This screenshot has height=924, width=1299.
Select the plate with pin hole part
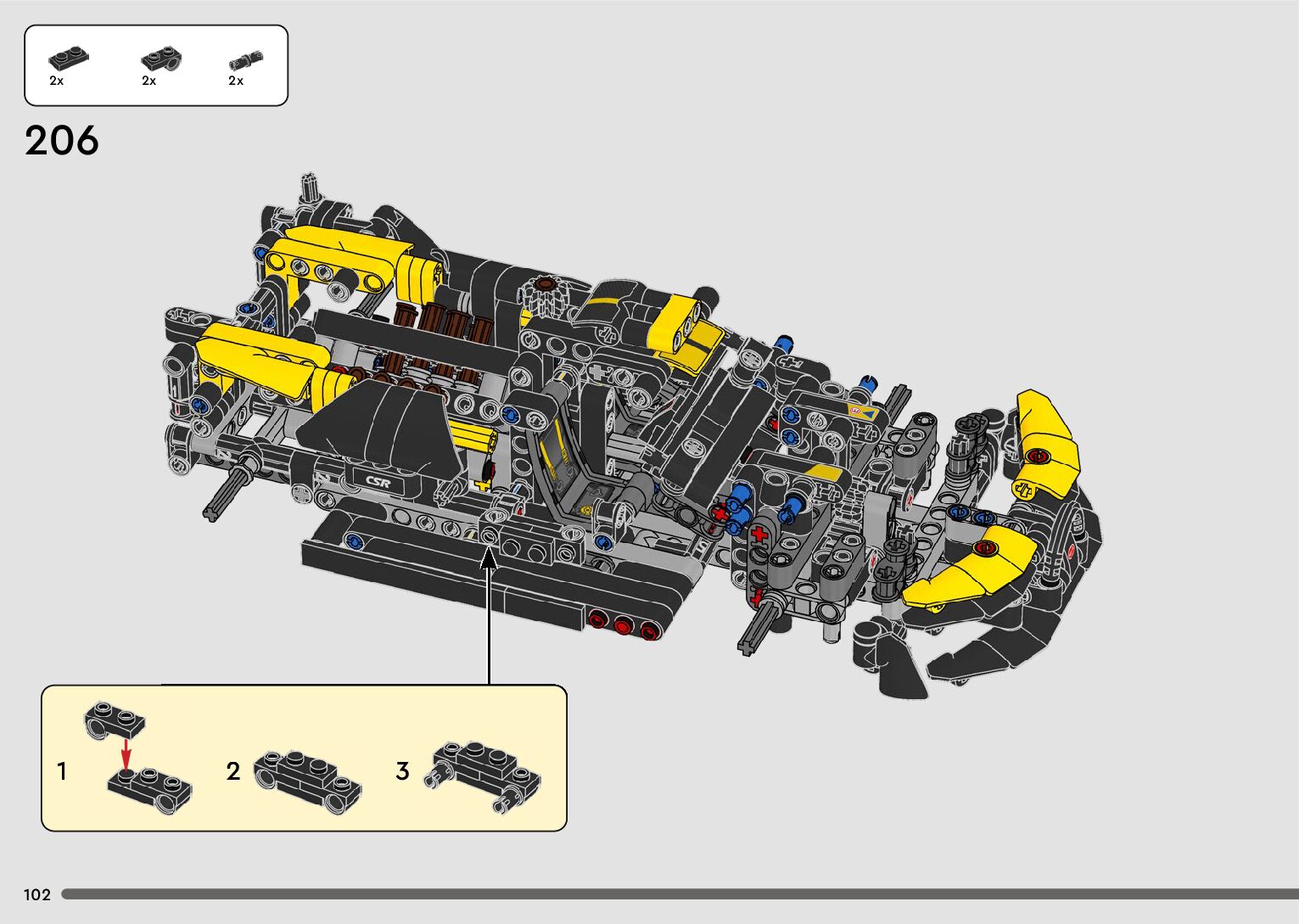point(160,59)
